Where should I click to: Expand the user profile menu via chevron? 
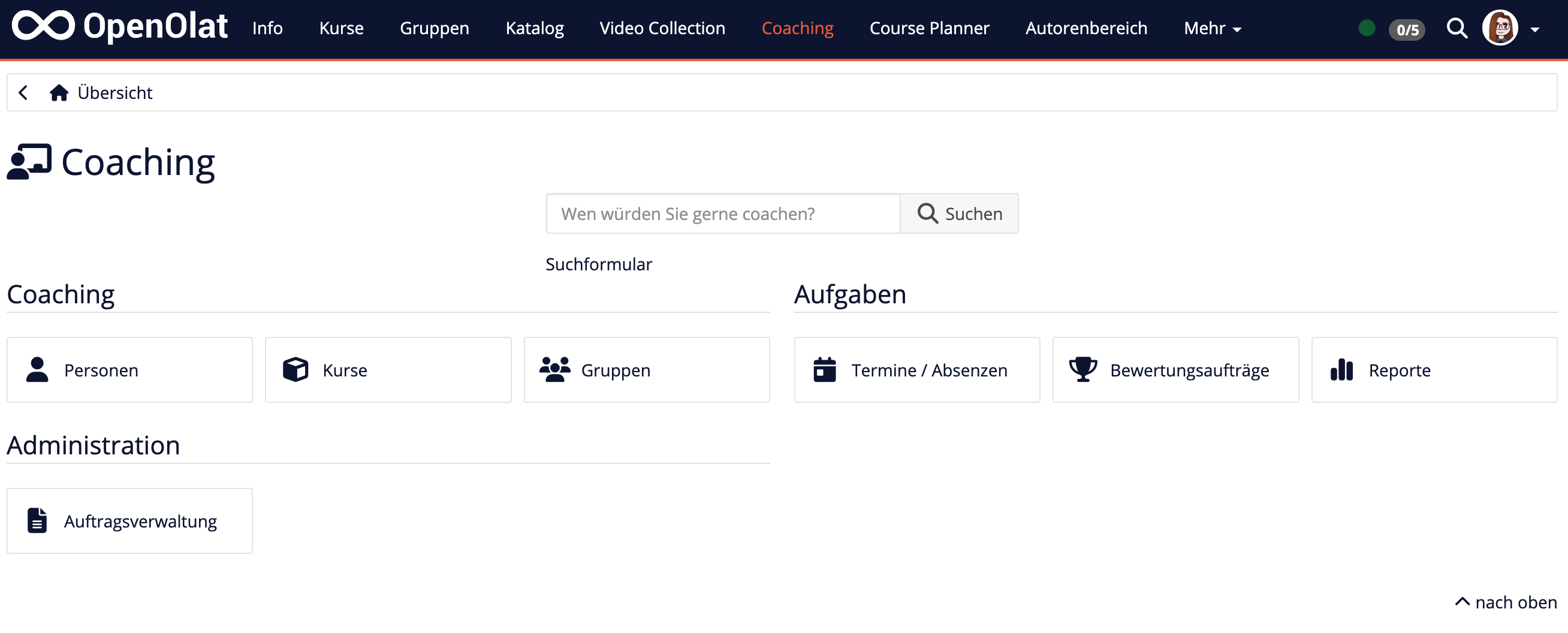pos(1535,30)
